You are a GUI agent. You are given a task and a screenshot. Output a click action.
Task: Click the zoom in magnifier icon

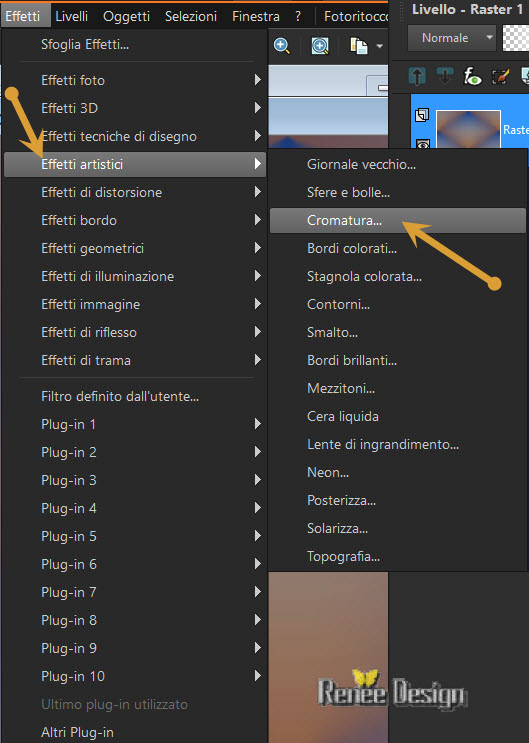[282, 46]
